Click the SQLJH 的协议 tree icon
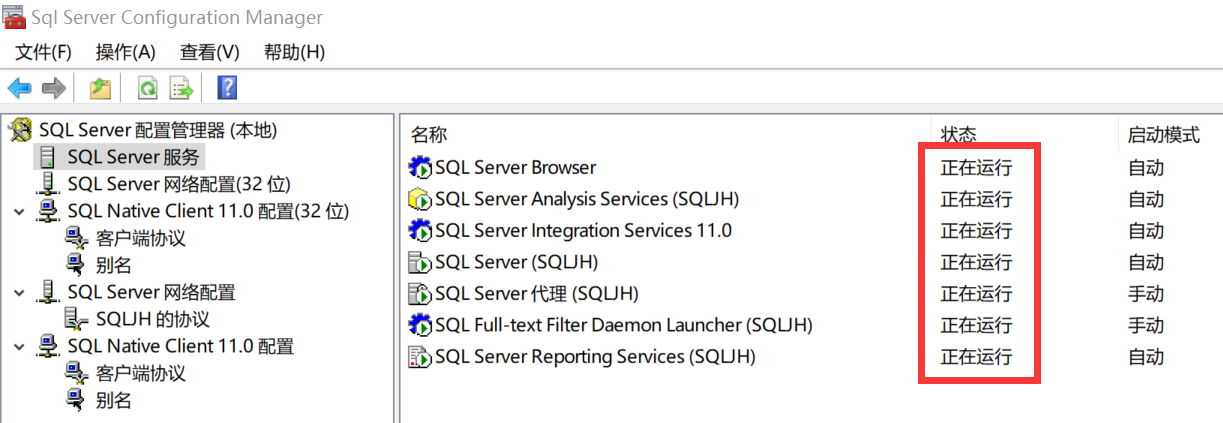 tap(76, 319)
